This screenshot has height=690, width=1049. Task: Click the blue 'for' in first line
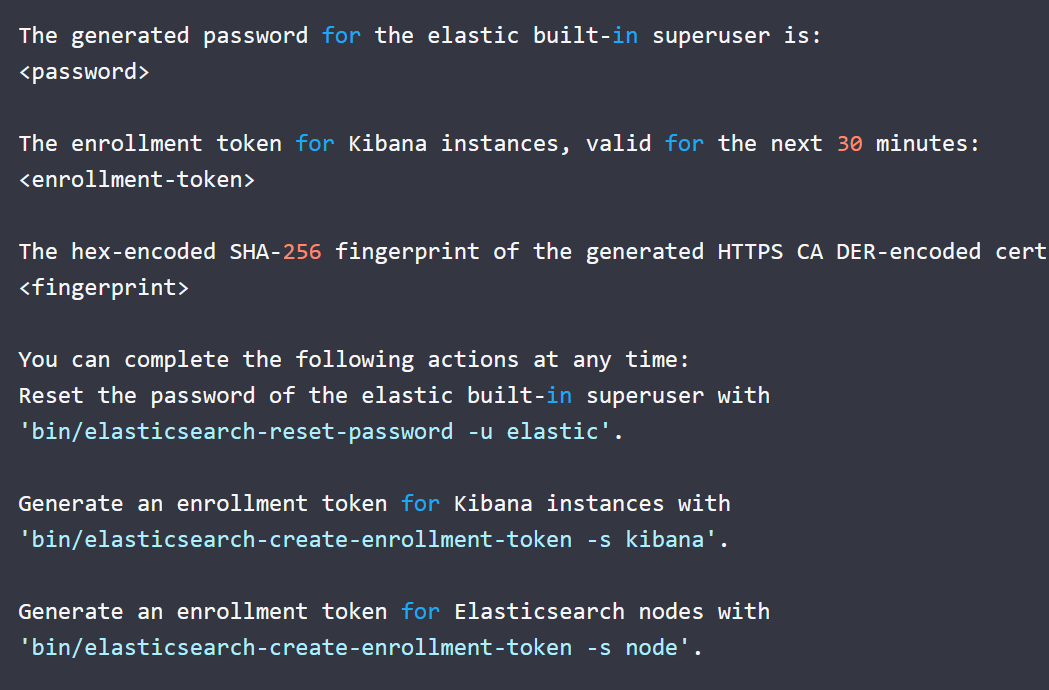(x=341, y=36)
